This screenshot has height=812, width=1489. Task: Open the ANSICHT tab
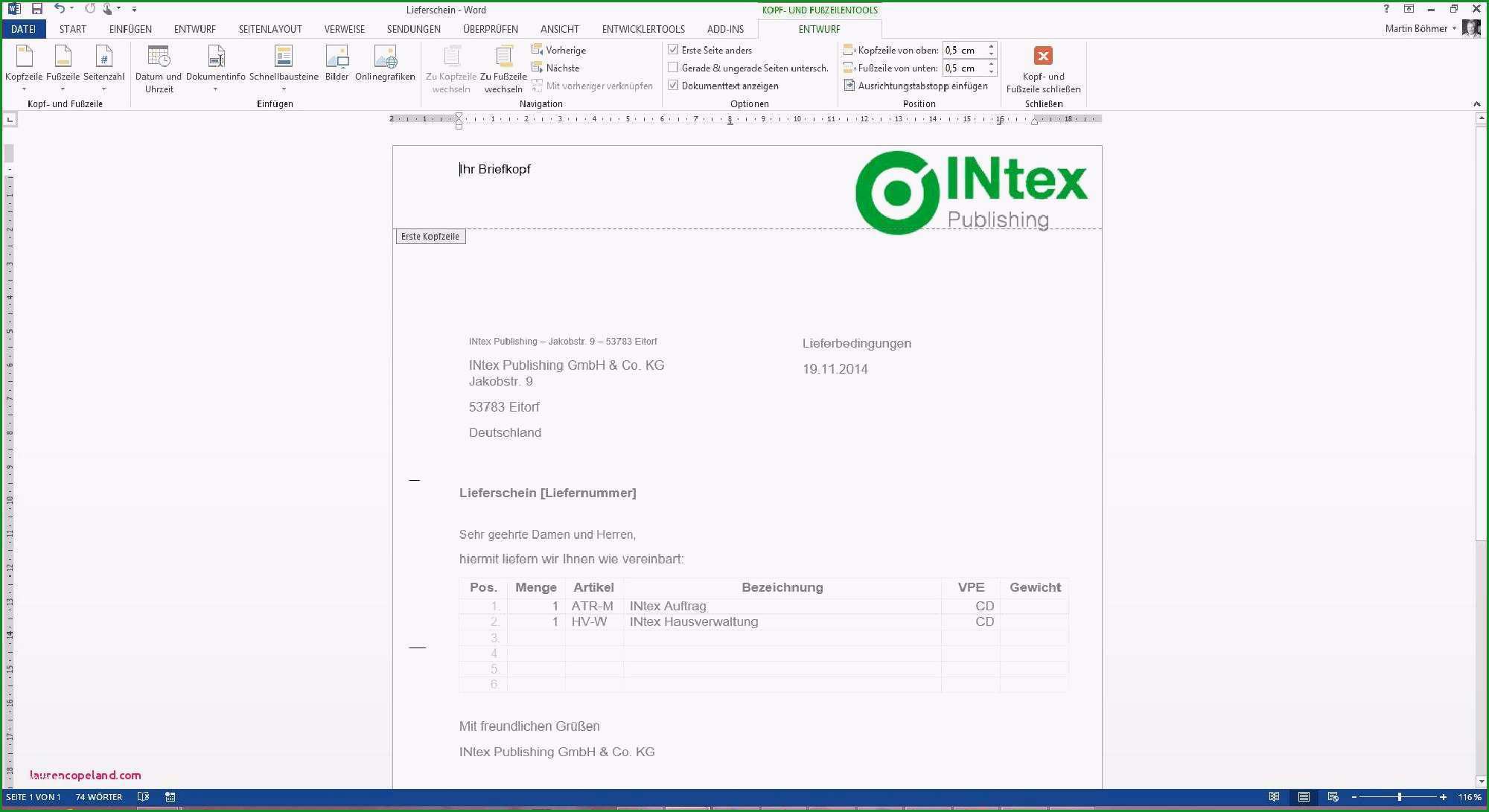[560, 29]
